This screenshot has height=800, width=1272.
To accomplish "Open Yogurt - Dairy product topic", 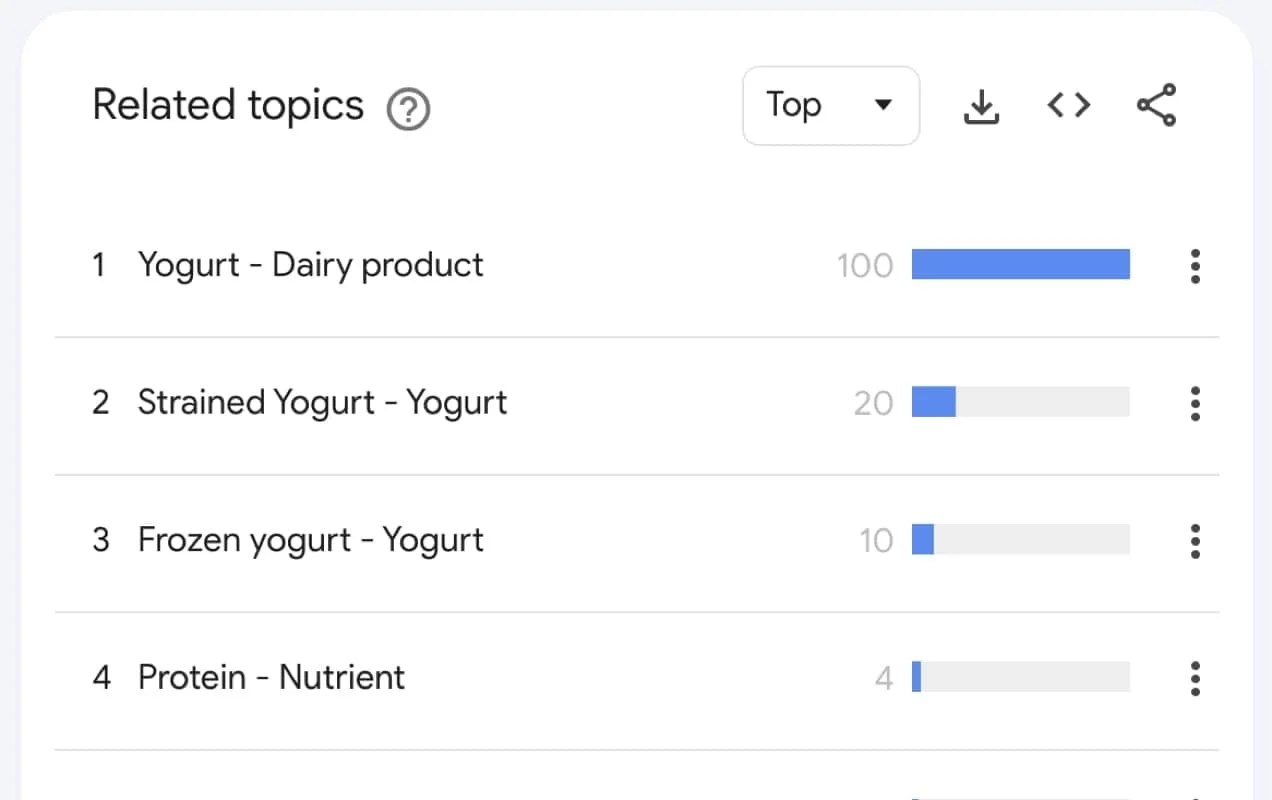I will coord(310,266).
